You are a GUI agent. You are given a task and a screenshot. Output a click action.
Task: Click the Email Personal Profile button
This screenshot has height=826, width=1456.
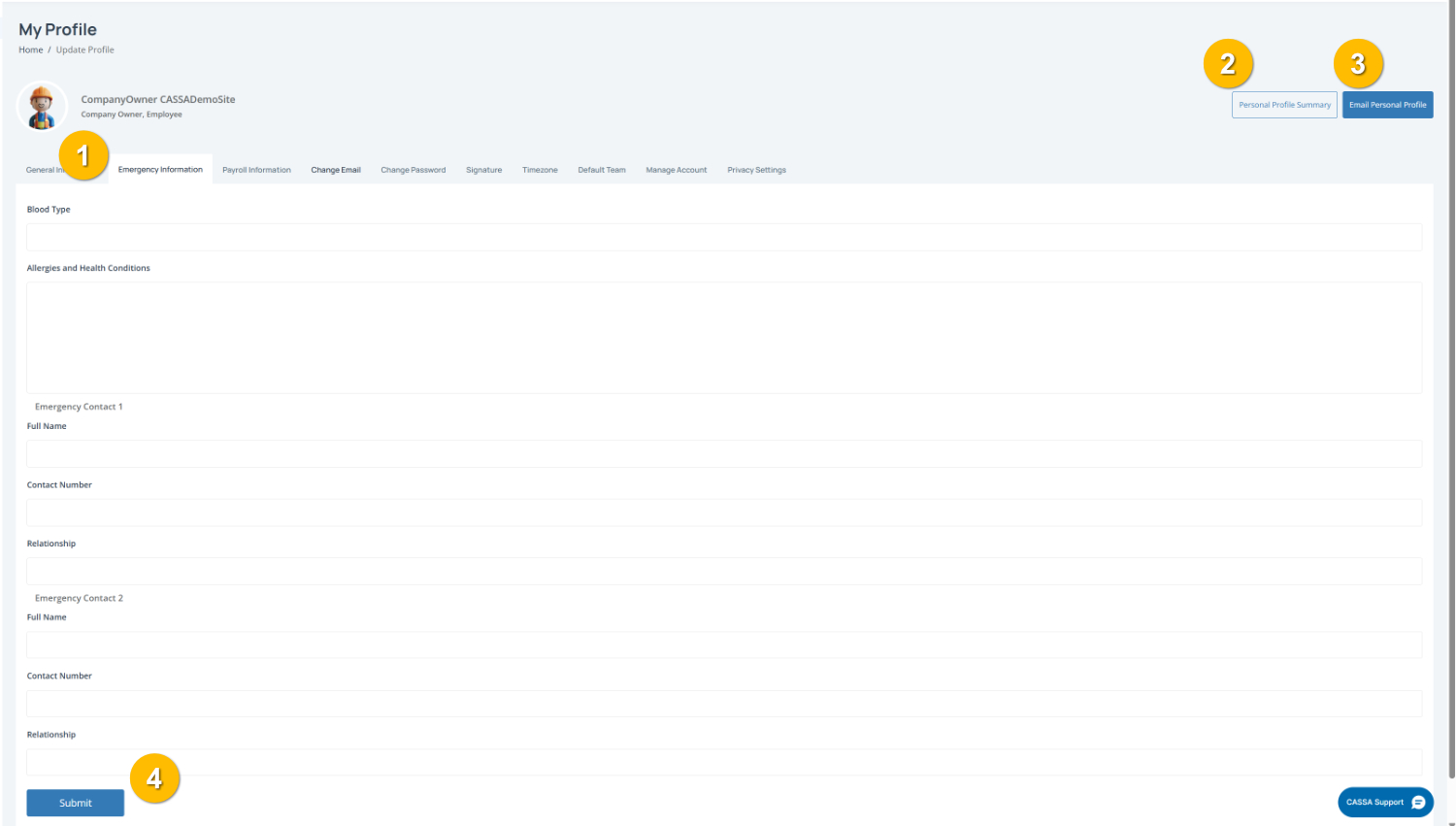tap(1387, 105)
